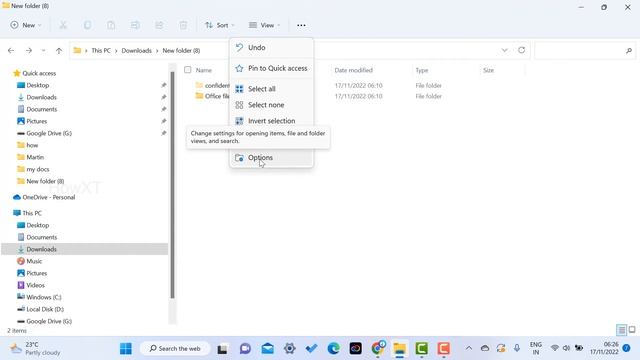Click the Cut scissors icon

click(x=63, y=25)
